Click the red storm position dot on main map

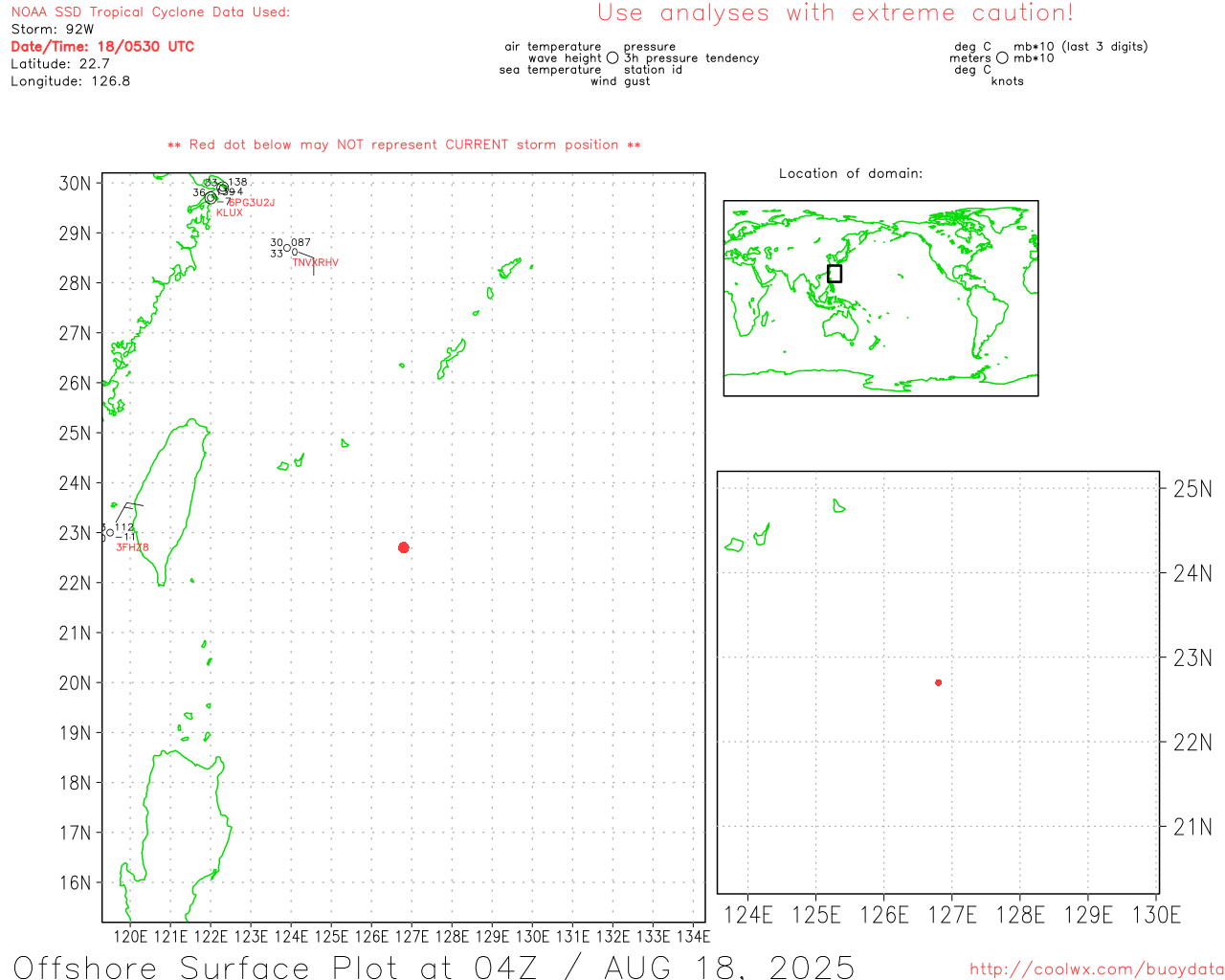point(404,547)
